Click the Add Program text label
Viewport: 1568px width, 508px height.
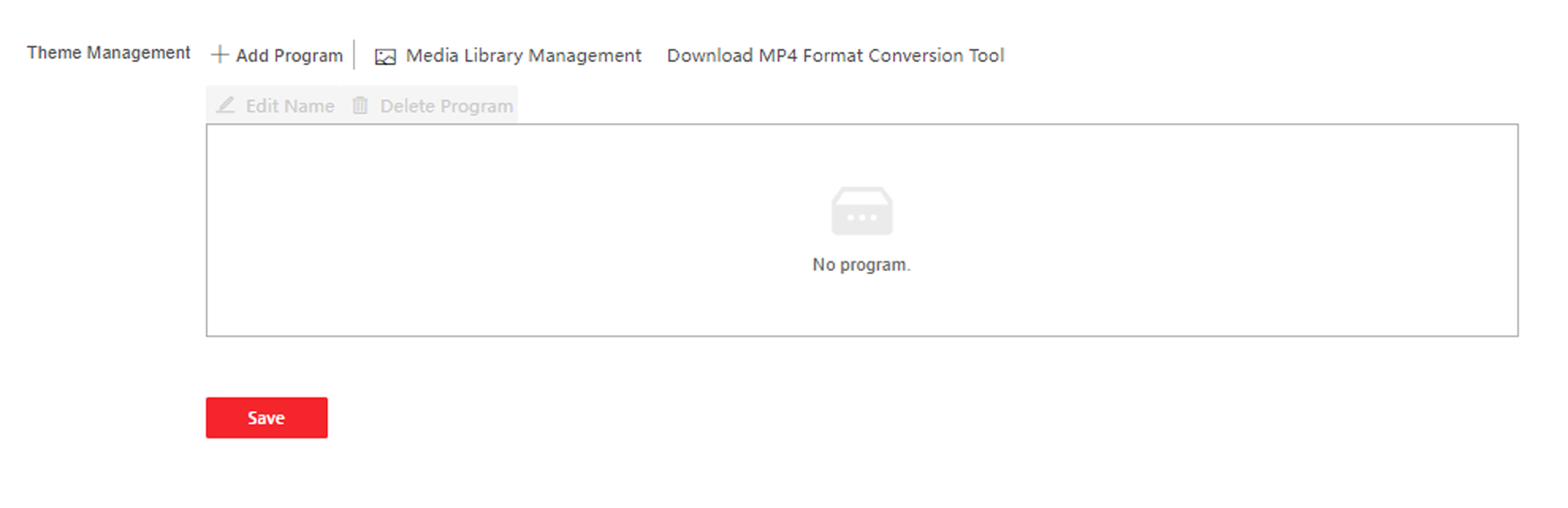pos(289,55)
